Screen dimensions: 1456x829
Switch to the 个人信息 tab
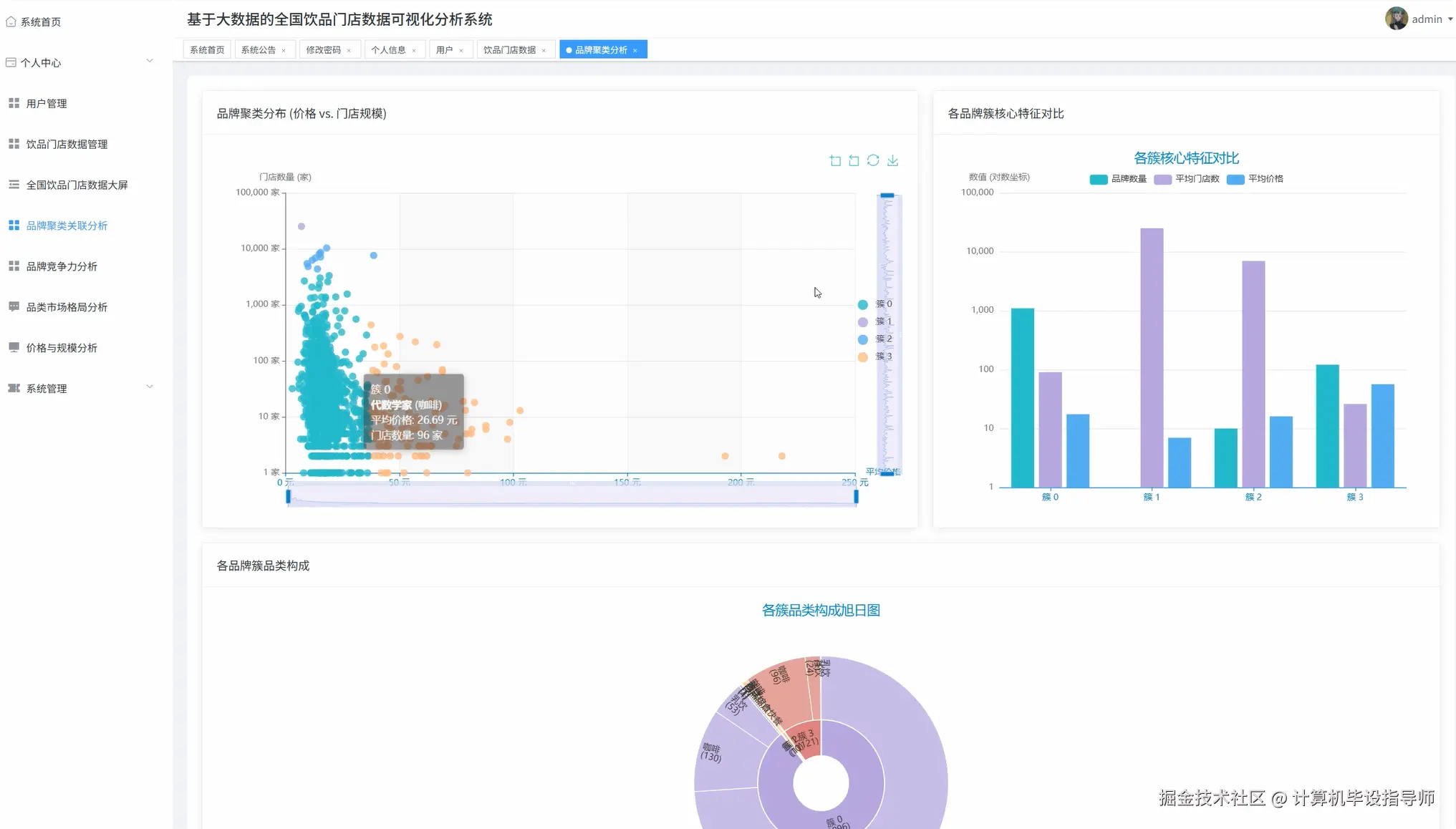(388, 49)
